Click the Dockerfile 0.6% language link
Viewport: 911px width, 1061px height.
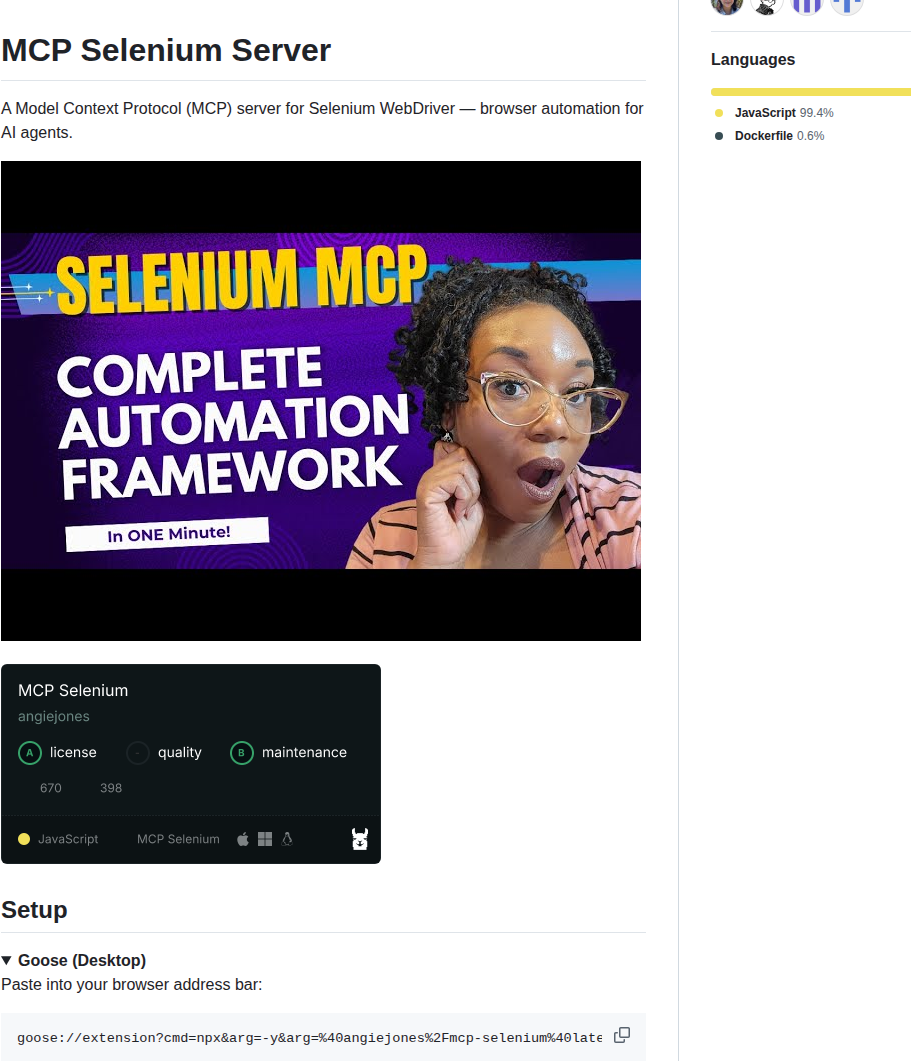click(780, 135)
